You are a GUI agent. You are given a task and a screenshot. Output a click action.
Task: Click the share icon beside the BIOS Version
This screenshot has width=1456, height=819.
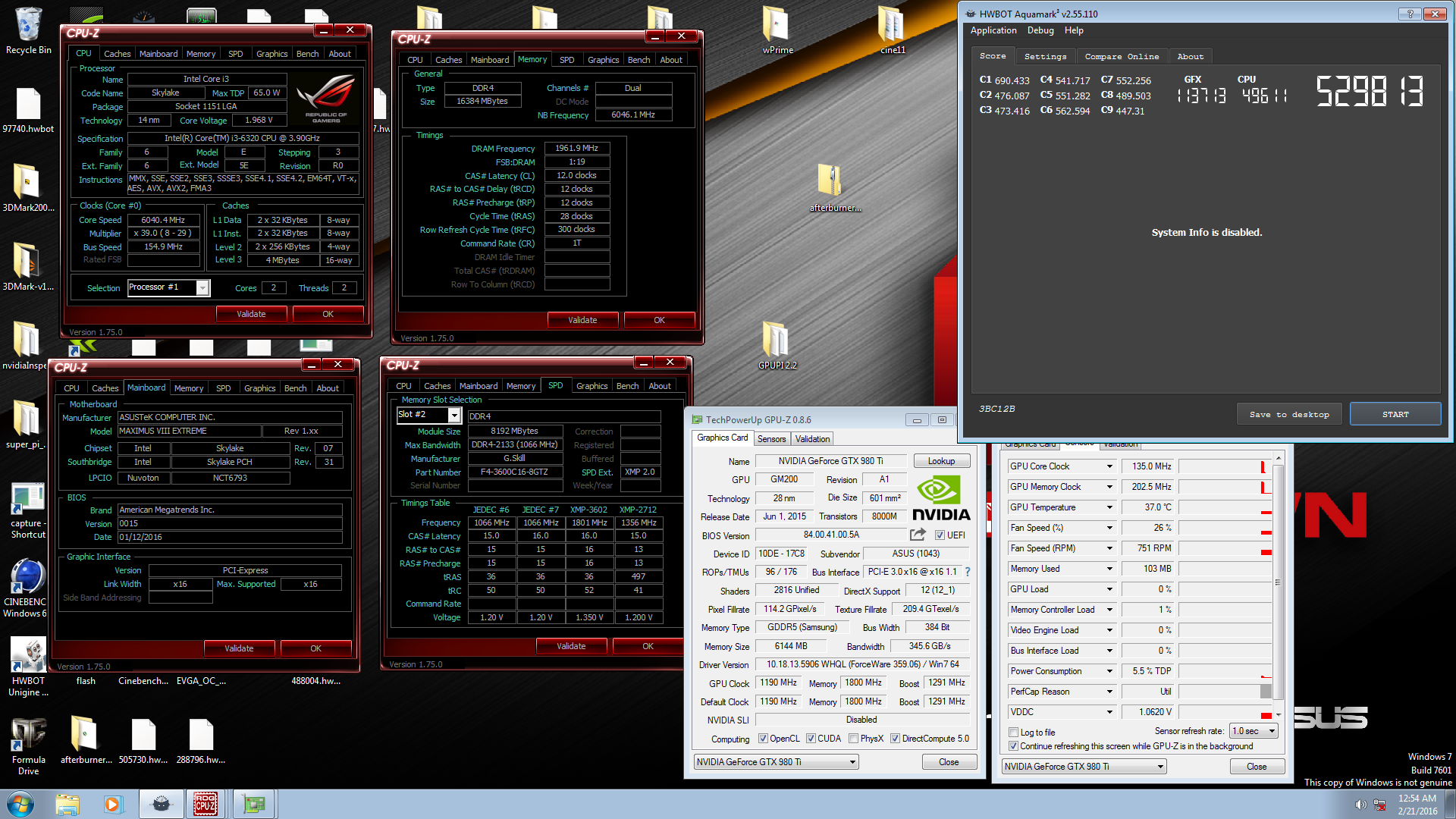click(918, 535)
